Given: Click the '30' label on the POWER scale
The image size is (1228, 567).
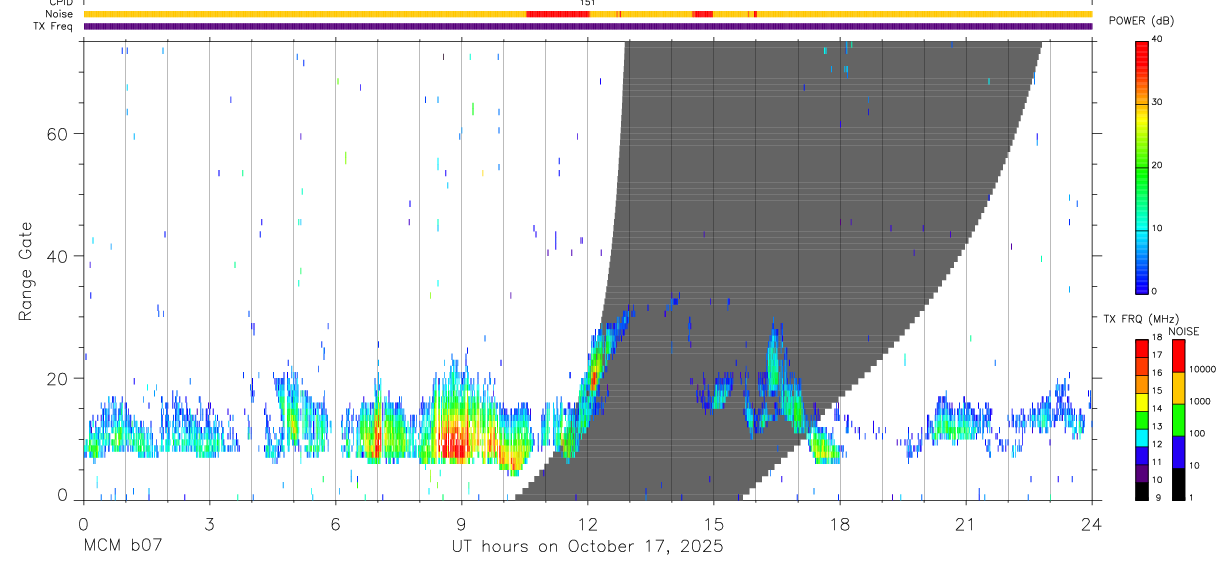Looking at the screenshot, I should (1158, 103).
